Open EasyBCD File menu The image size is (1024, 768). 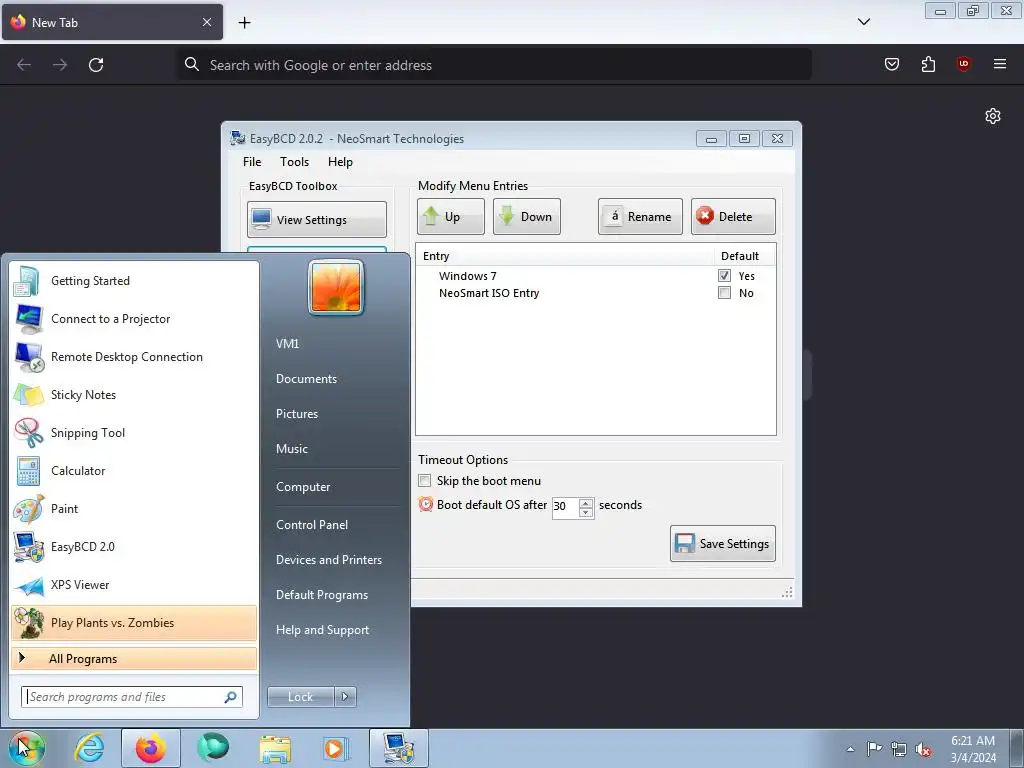[x=252, y=162]
